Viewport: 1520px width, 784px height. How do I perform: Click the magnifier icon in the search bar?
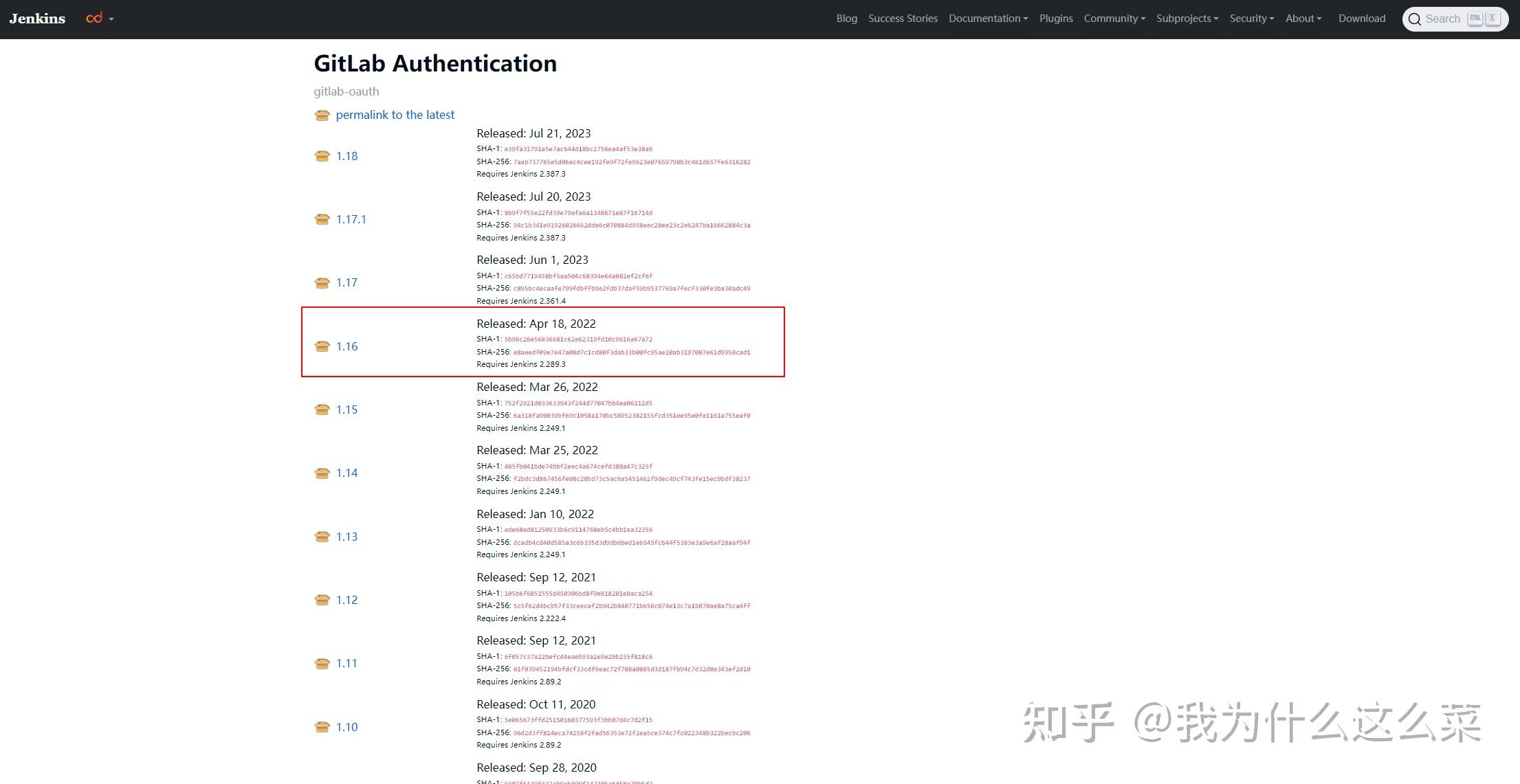click(x=1416, y=19)
